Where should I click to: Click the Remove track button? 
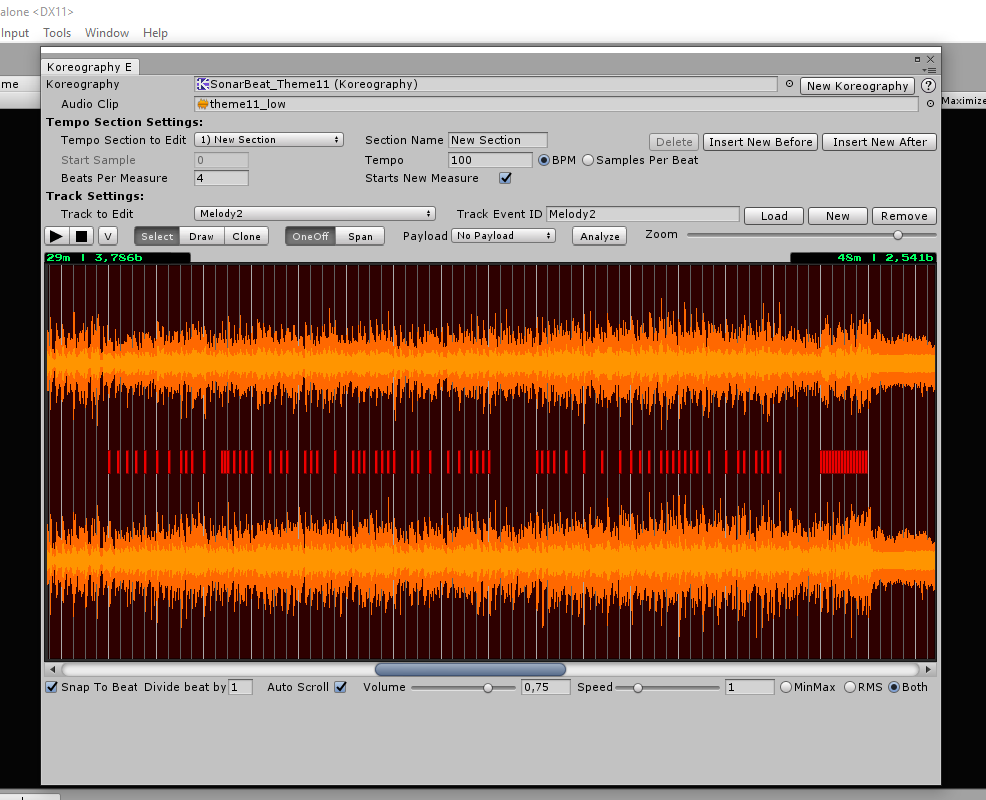click(904, 216)
